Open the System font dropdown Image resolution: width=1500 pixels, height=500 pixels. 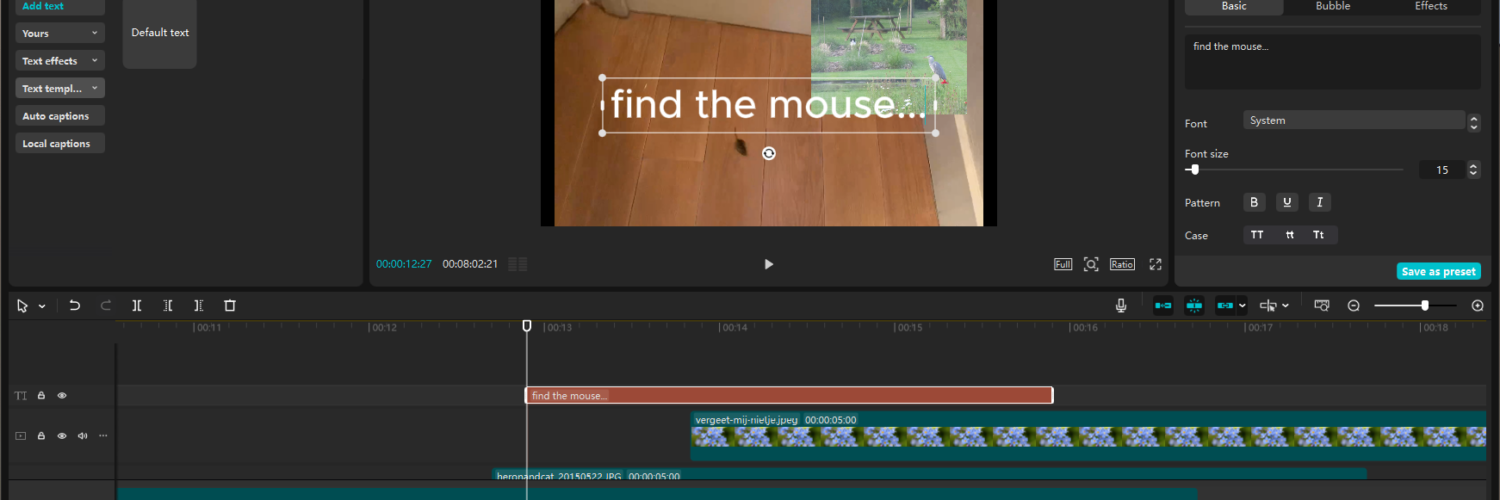pos(1354,121)
